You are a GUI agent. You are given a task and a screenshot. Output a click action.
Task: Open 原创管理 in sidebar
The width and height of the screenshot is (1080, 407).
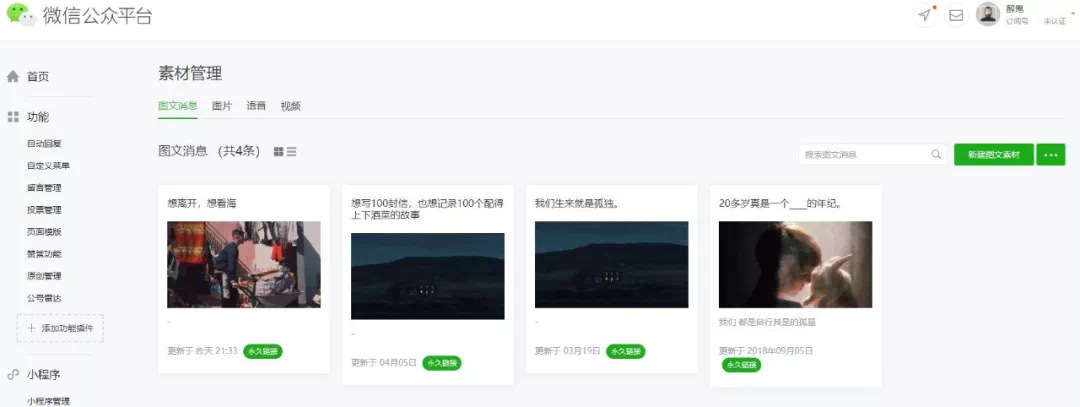(44, 275)
